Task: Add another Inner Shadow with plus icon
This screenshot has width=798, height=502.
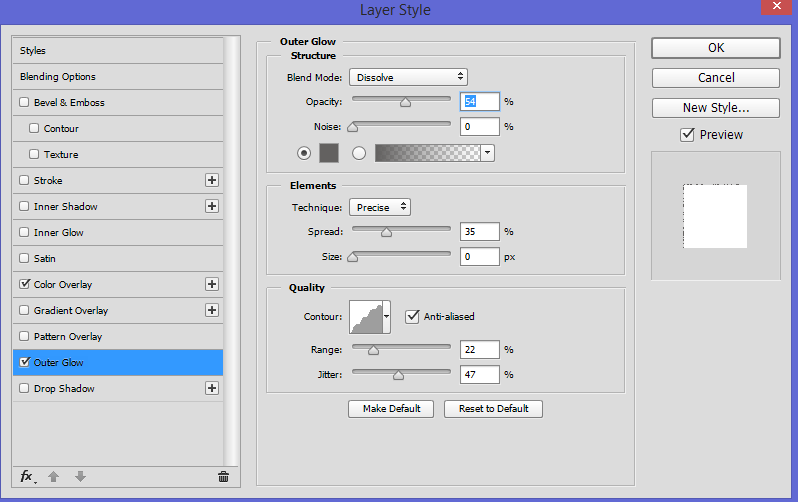Action: click(211, 206)
